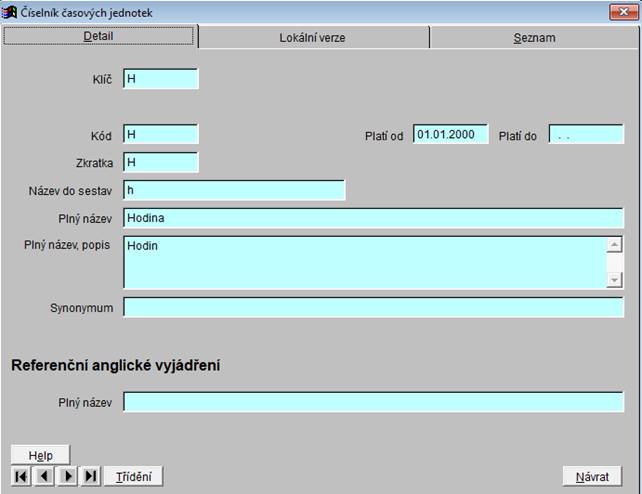The image size is (642, 494).
Task: Click the English reference Plný název field
Action: tap(373, 402)
